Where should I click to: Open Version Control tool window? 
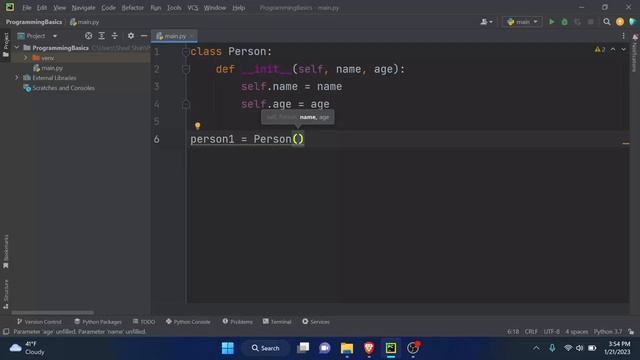(39, 322)
